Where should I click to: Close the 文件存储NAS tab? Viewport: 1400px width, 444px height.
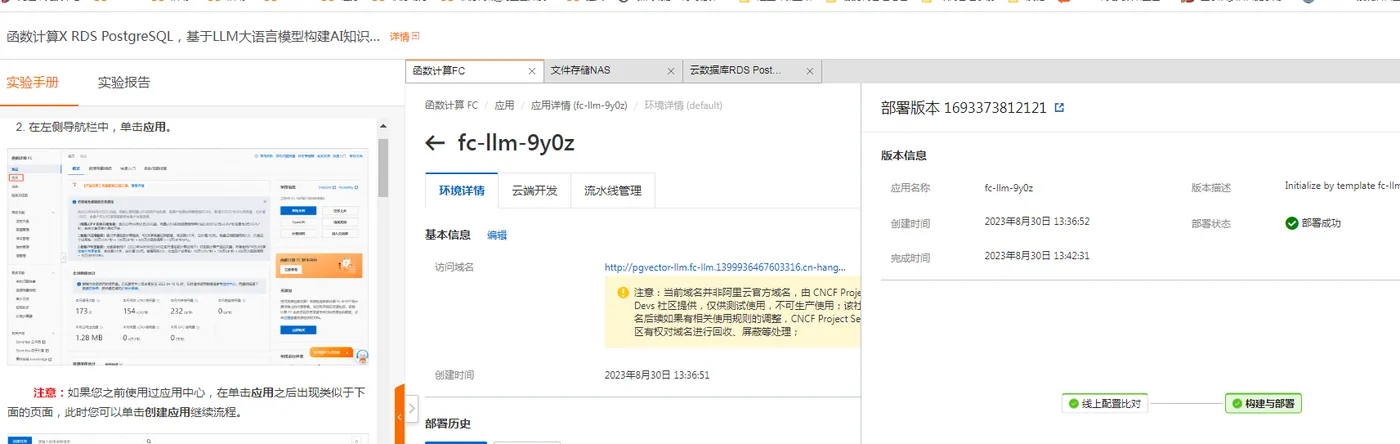coord(671,71)
